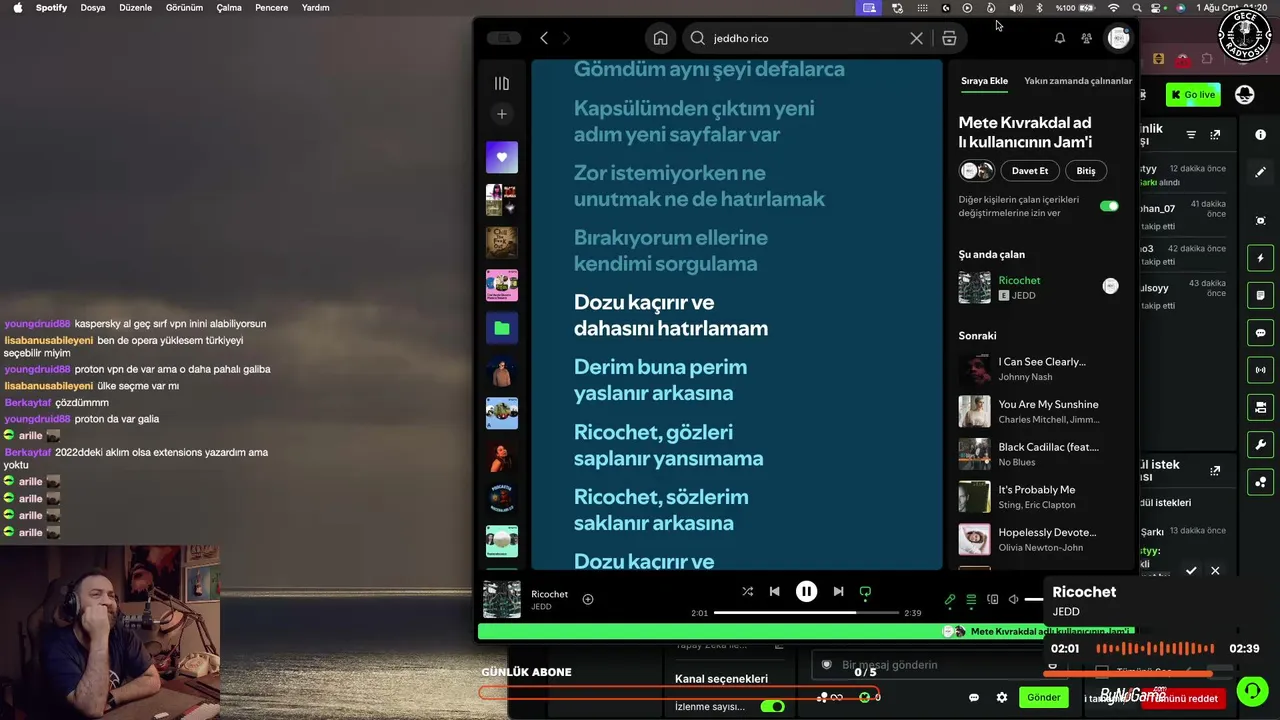1280x720 pixels.
Task: Open Wi-Fi status menu
Action: [1114, 8]
